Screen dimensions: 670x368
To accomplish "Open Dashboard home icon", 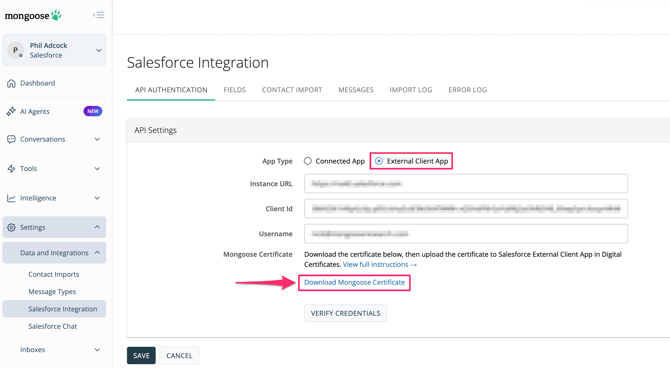I will point(11,83).
